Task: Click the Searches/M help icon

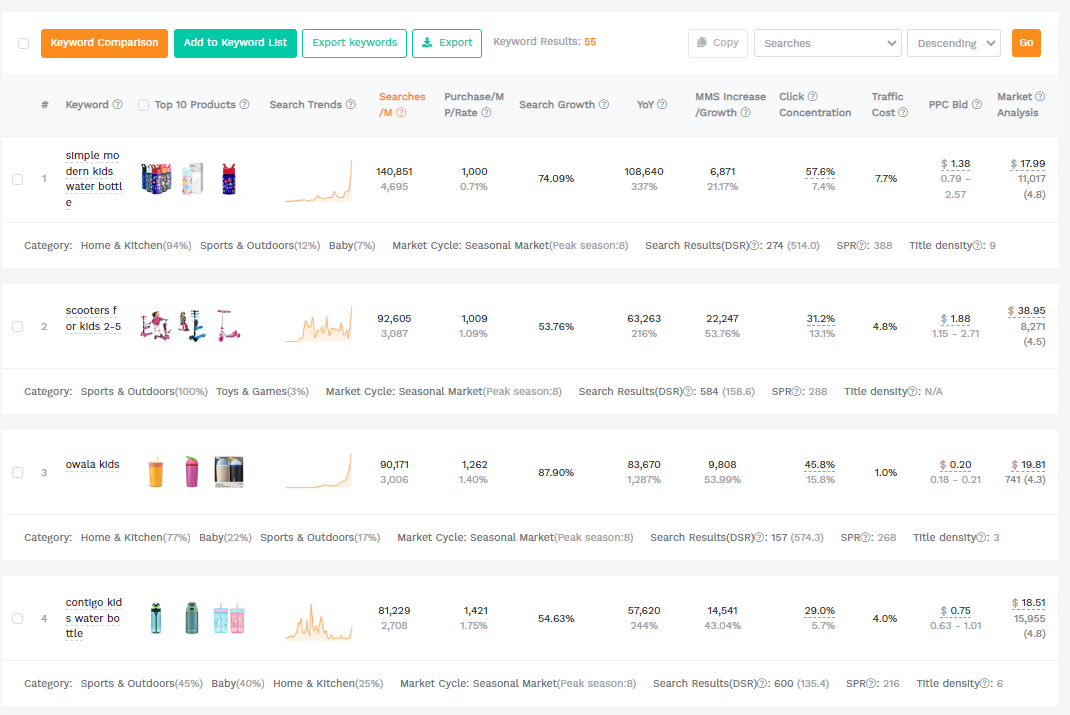Action: [401, 113]
